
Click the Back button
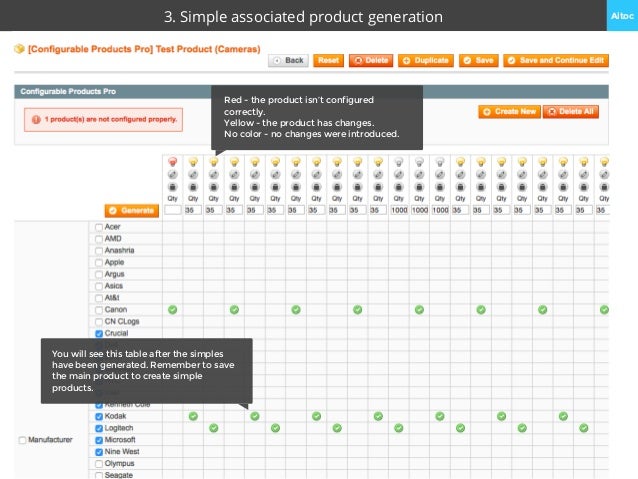pyautogui.click(x=289, y=60)
